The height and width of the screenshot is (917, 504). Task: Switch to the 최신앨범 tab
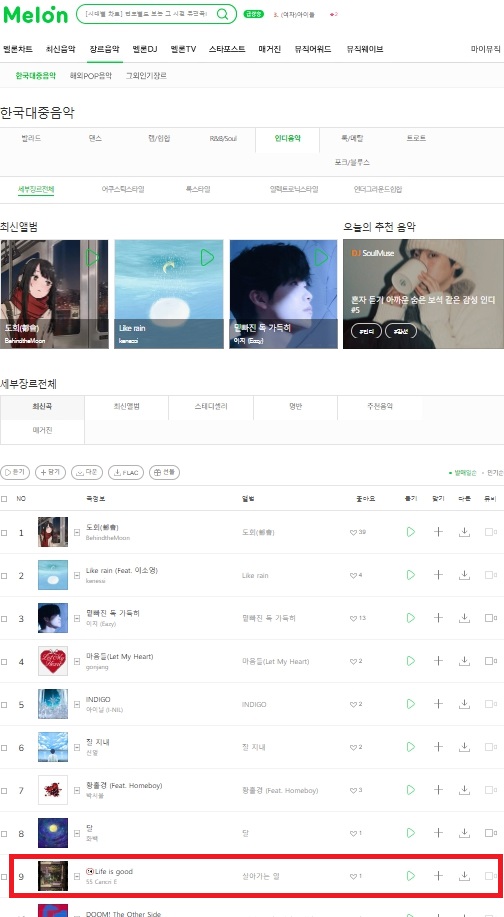(x=126, y=406)
